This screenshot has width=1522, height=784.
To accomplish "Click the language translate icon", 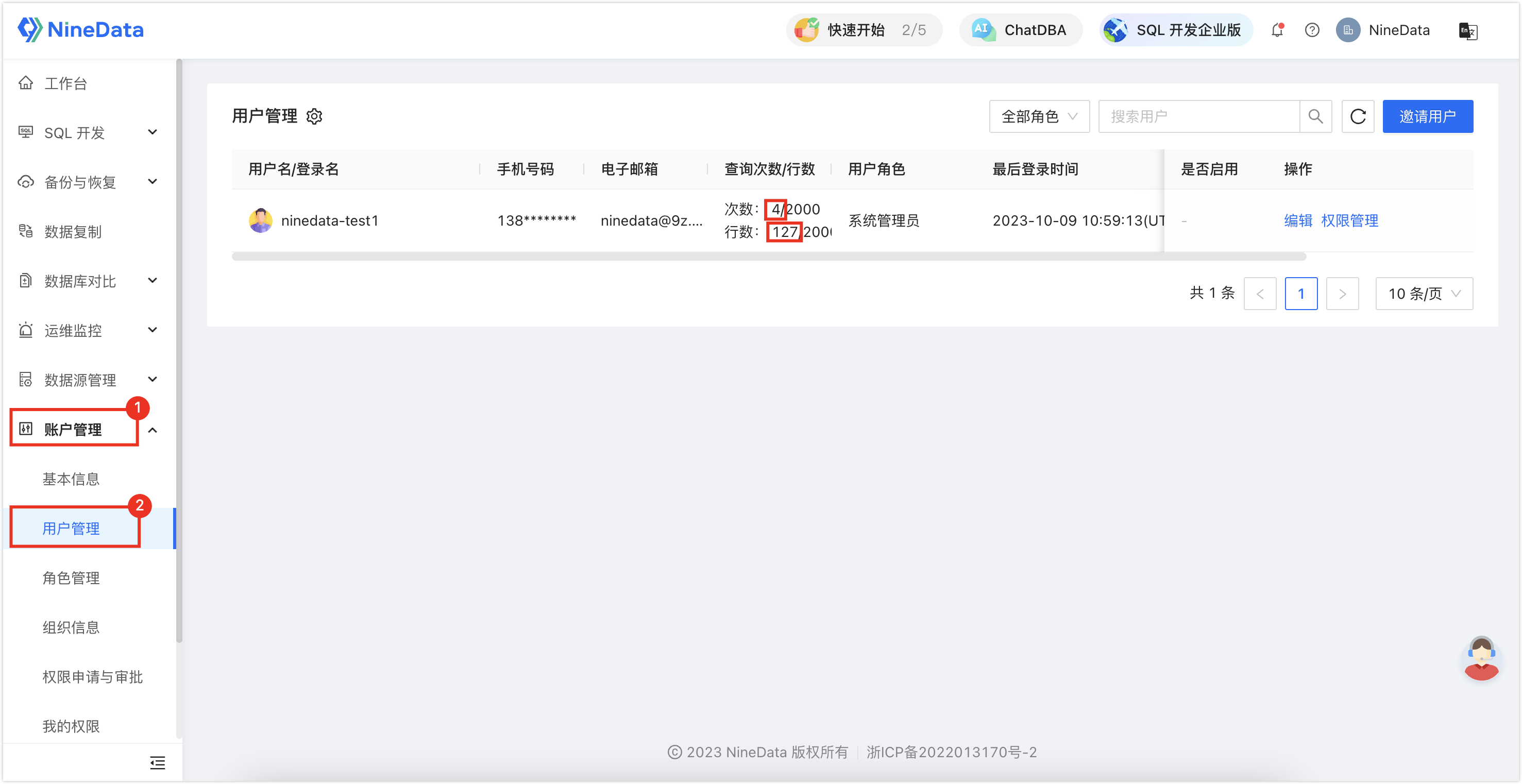I will 1467,31.
